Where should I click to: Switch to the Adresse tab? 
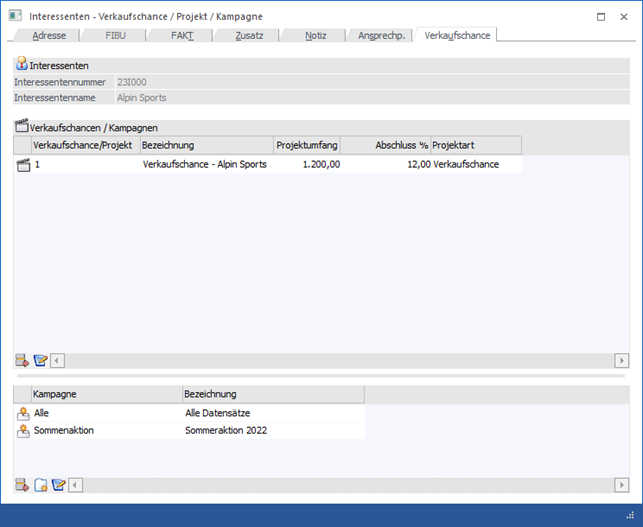point(50,35)
